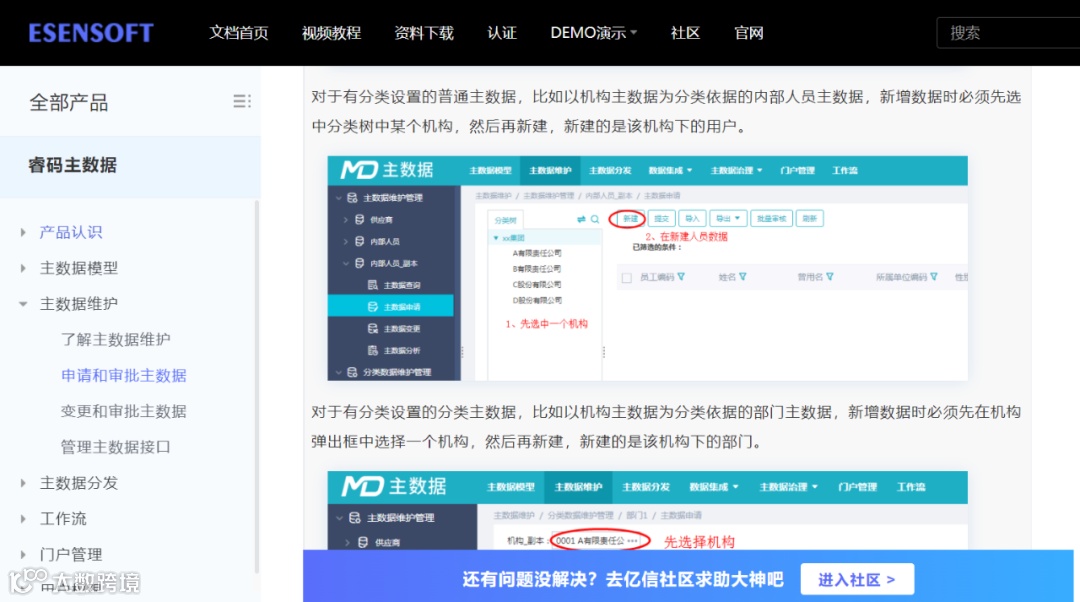Expand the 产品认识 tree arrow
Viewport: 1080px width, 602px height.
point(23,233)
